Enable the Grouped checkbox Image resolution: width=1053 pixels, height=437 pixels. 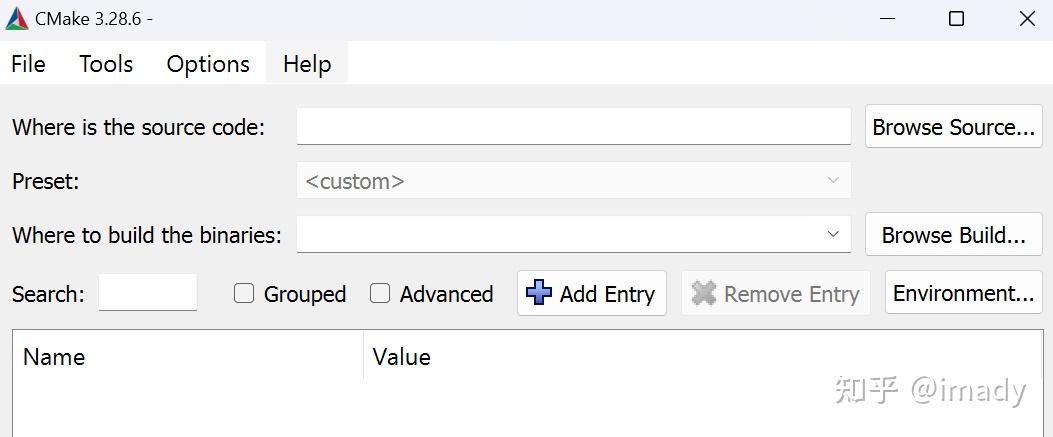[x=244, y=293]
